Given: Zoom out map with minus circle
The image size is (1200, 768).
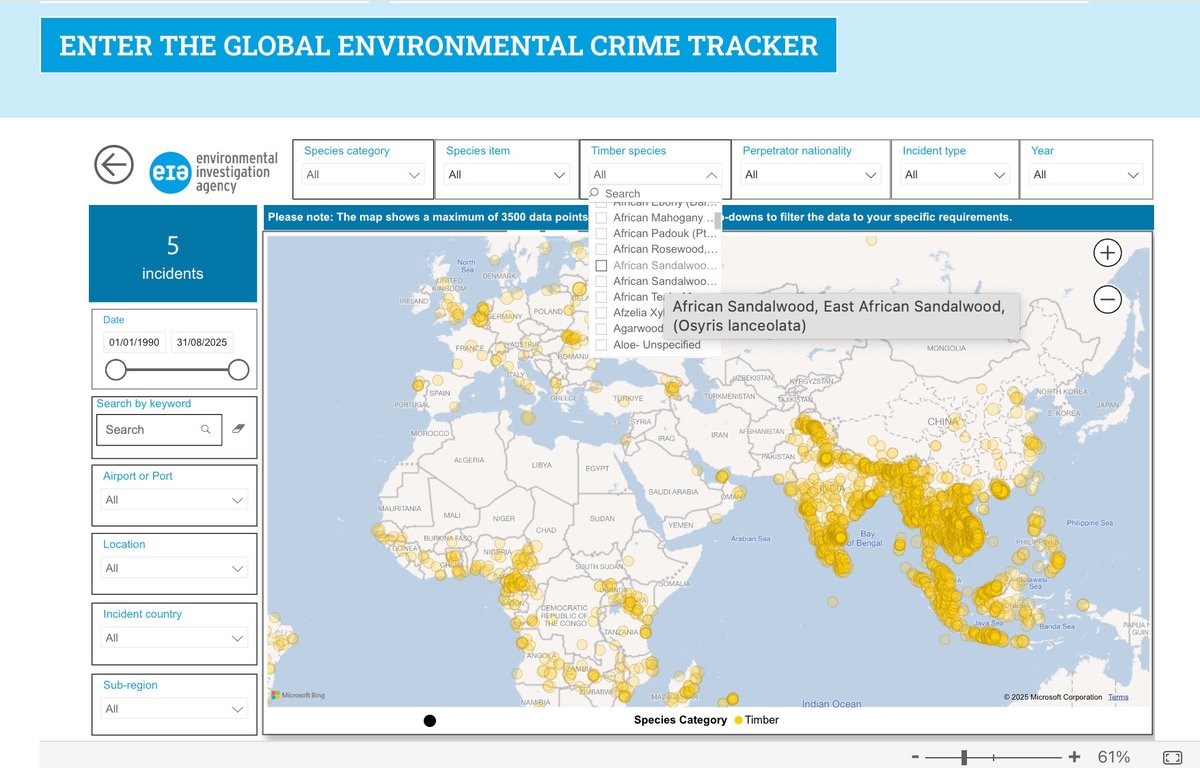Looking at the screenshot, I should (1107, 298).
